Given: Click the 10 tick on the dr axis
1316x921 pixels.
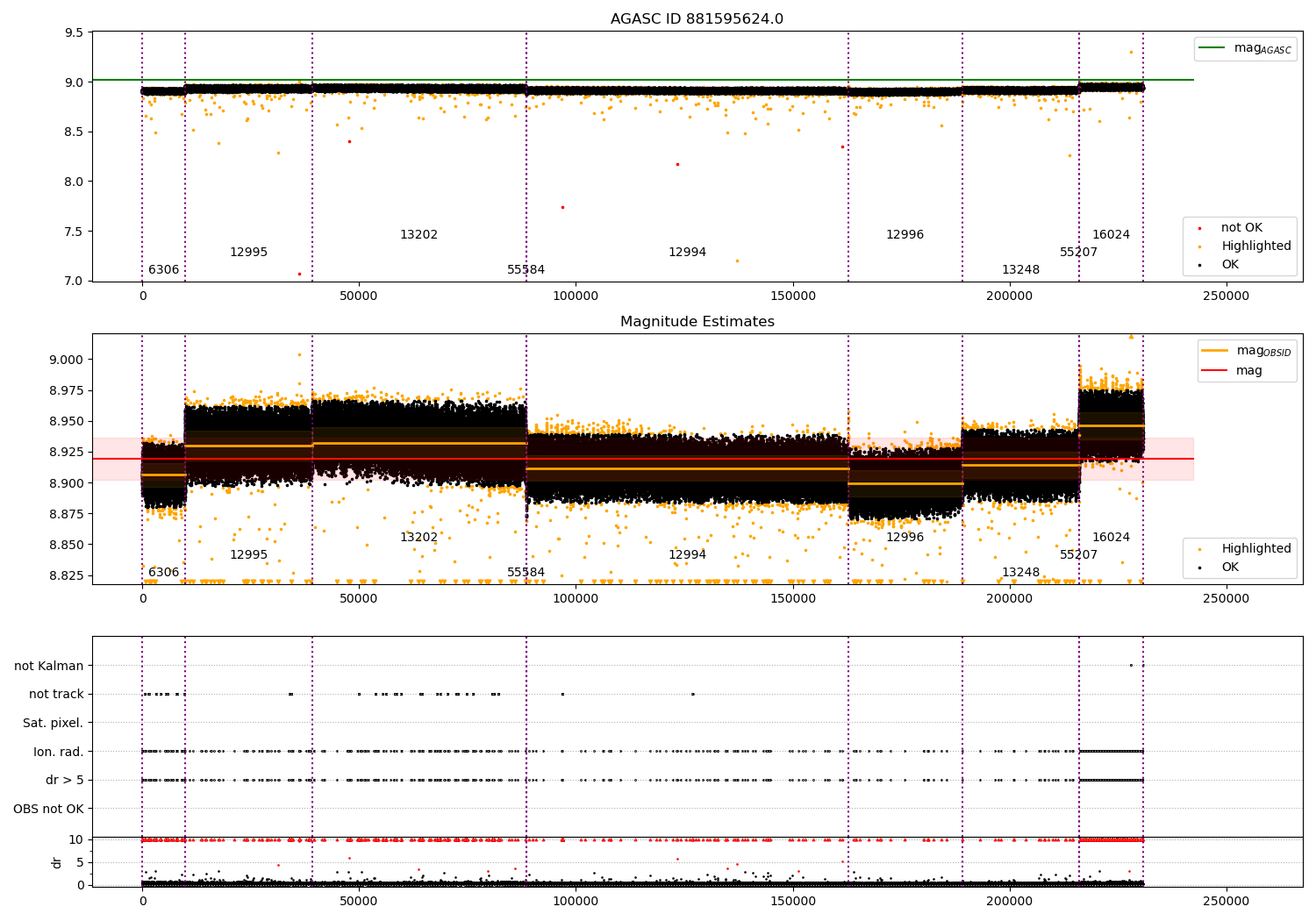Looking at the screenshot, I should 76,840.
